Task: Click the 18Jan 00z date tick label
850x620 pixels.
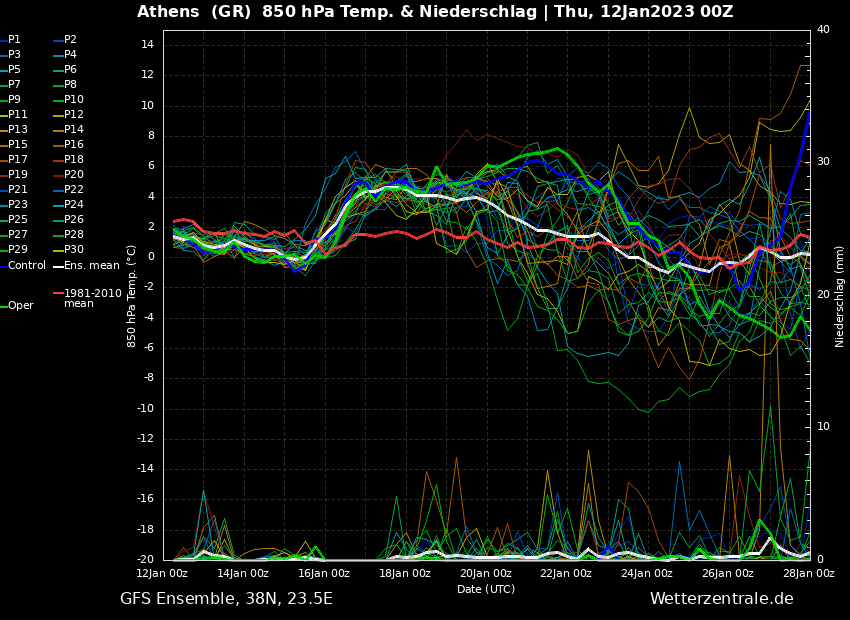Action: click(405, 574)
